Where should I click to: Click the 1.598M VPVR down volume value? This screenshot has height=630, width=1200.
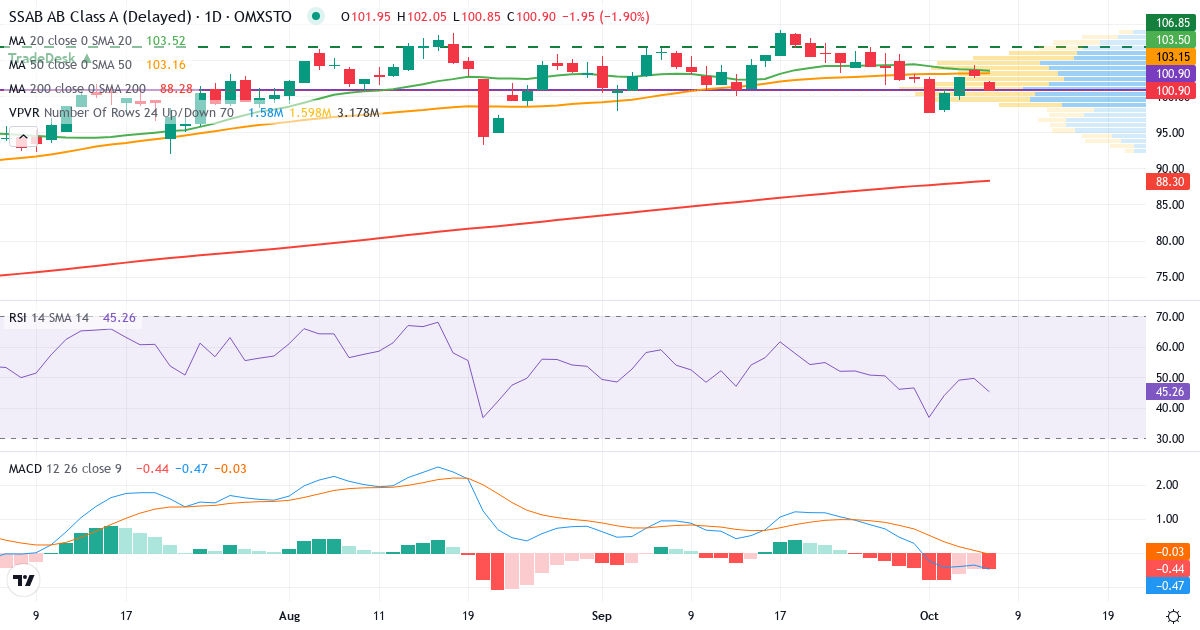pos(310,113)
